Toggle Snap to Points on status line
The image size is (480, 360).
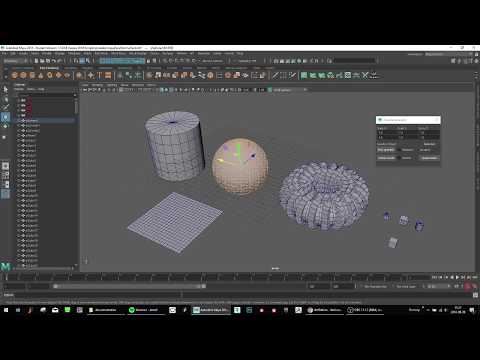click(177, 61)
